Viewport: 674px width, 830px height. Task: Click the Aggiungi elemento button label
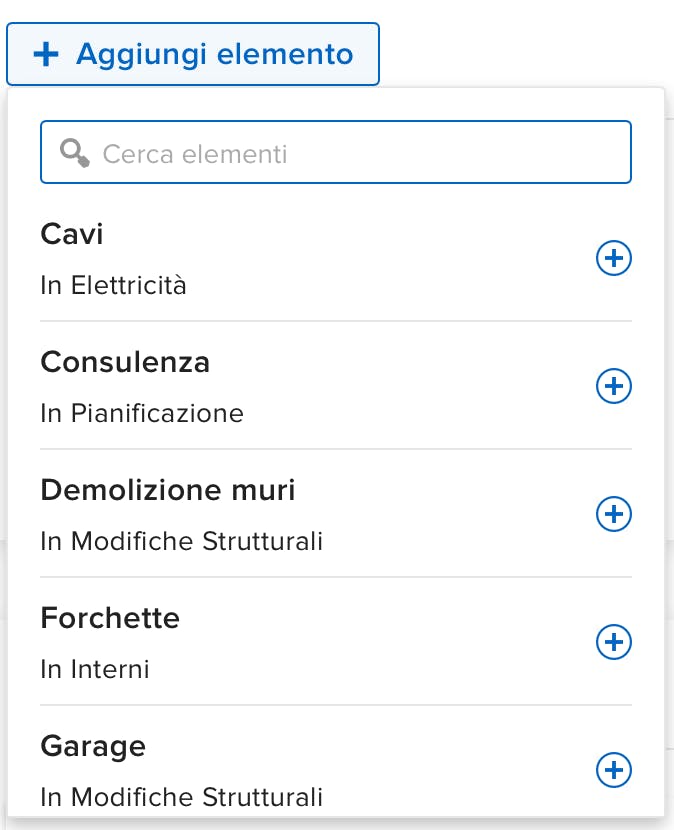[x=214, y=54]
